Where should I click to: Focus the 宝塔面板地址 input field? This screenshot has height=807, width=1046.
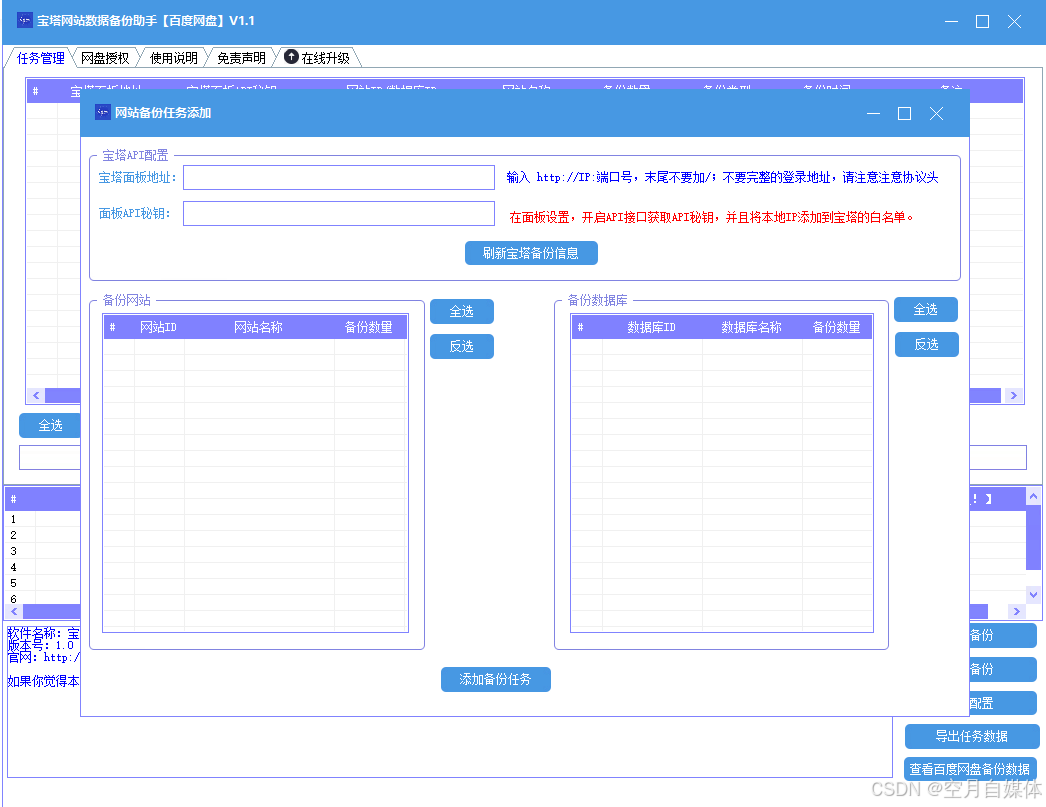click(x=339, y=177)
